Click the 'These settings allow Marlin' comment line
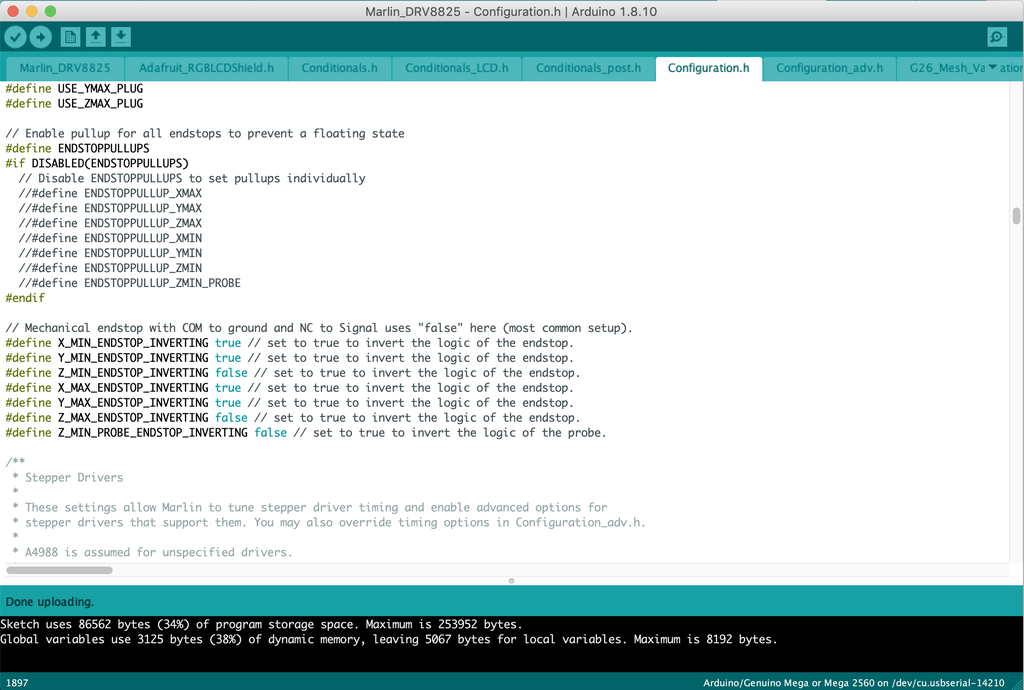Viewport: 1024px width, 690px height. tap(310, 508)
